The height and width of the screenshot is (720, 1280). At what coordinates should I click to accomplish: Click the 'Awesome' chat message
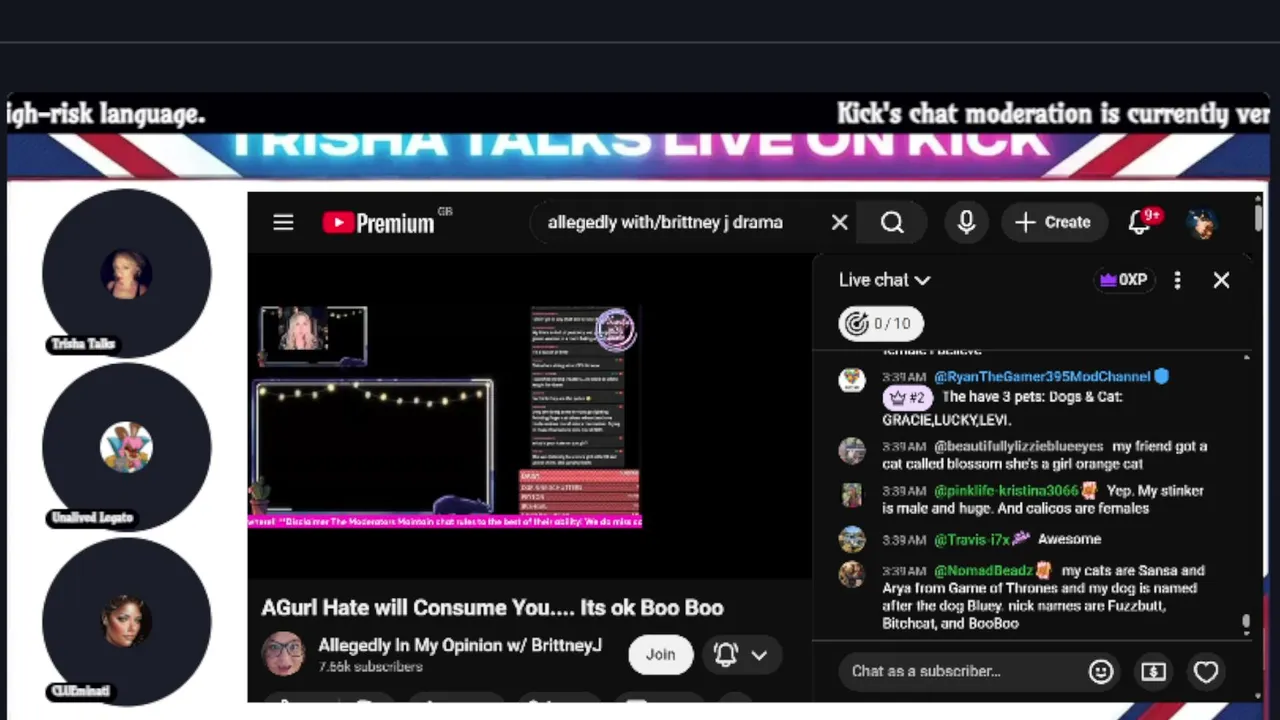click(x=1069, y=539)
